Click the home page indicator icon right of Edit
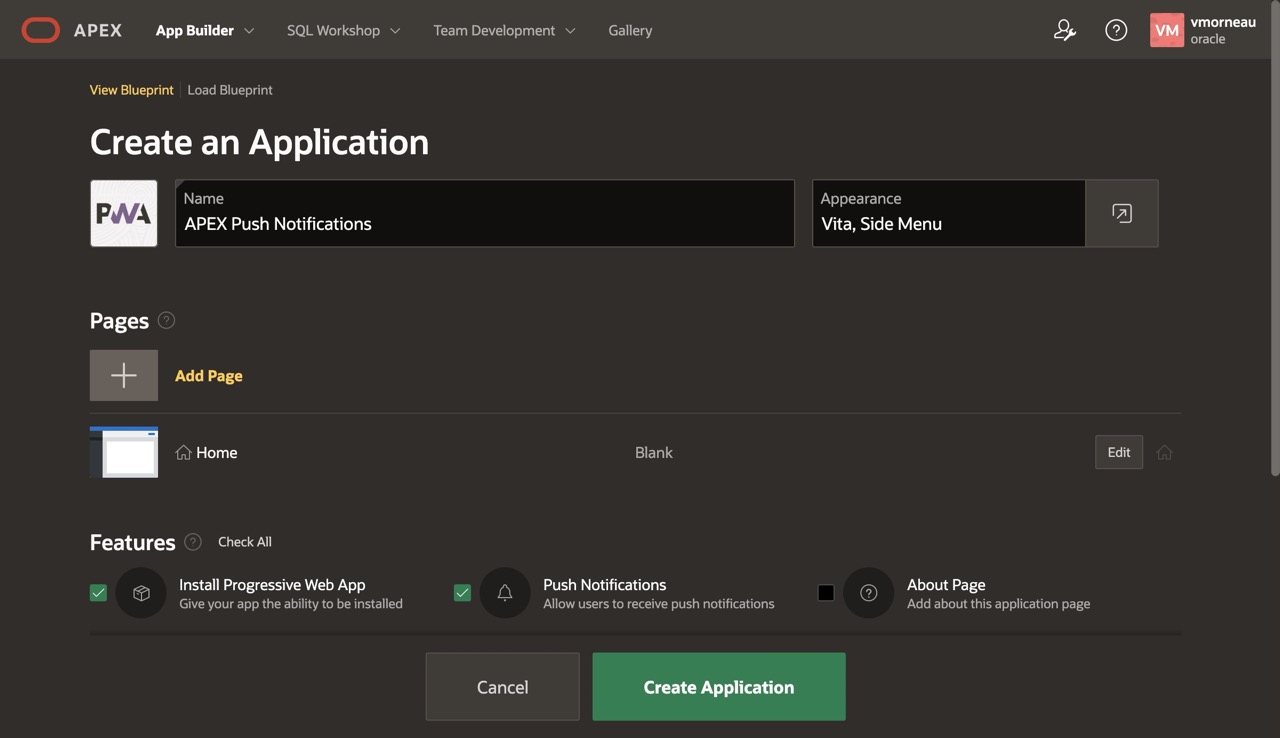Viewport: 1280px width, 738px height. point(1164,453)
